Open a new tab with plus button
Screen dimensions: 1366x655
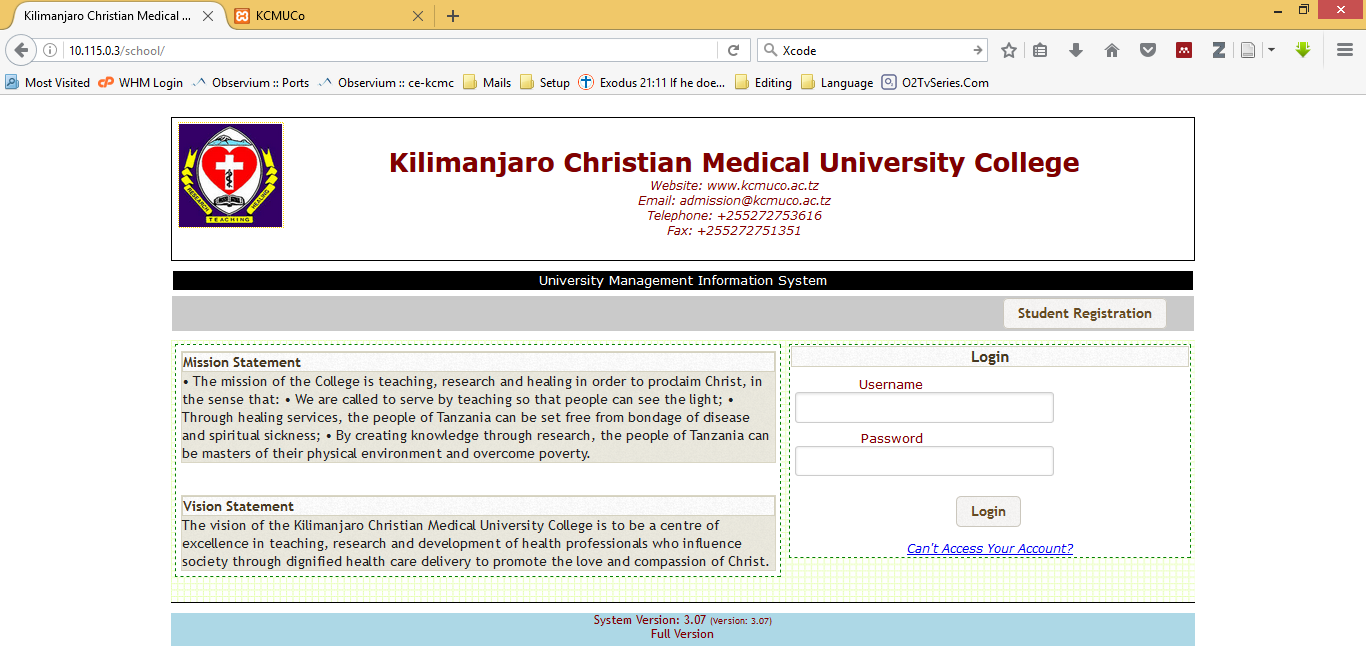click(453, 16)
